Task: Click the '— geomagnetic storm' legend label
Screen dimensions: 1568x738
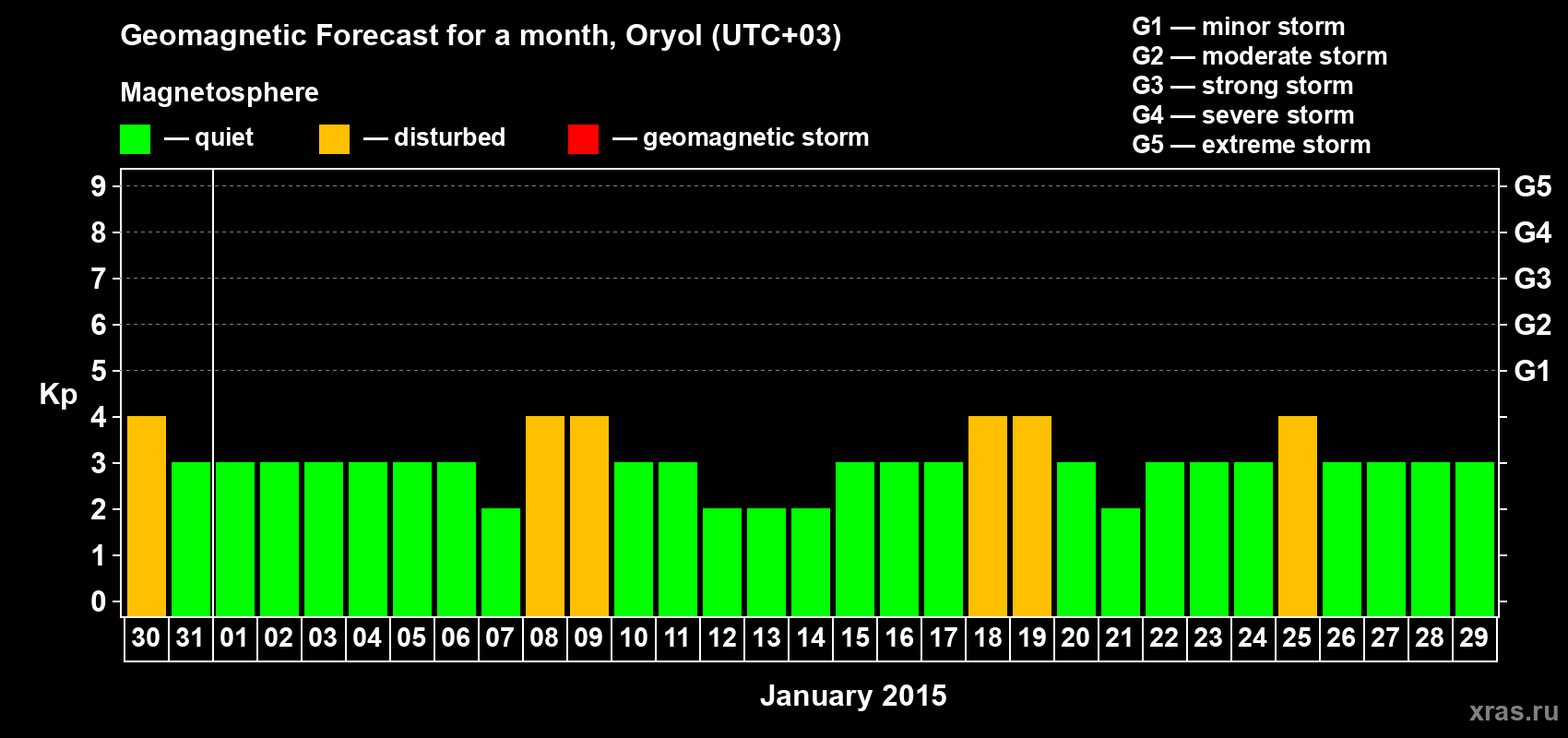Action: [x=741, y=138]
